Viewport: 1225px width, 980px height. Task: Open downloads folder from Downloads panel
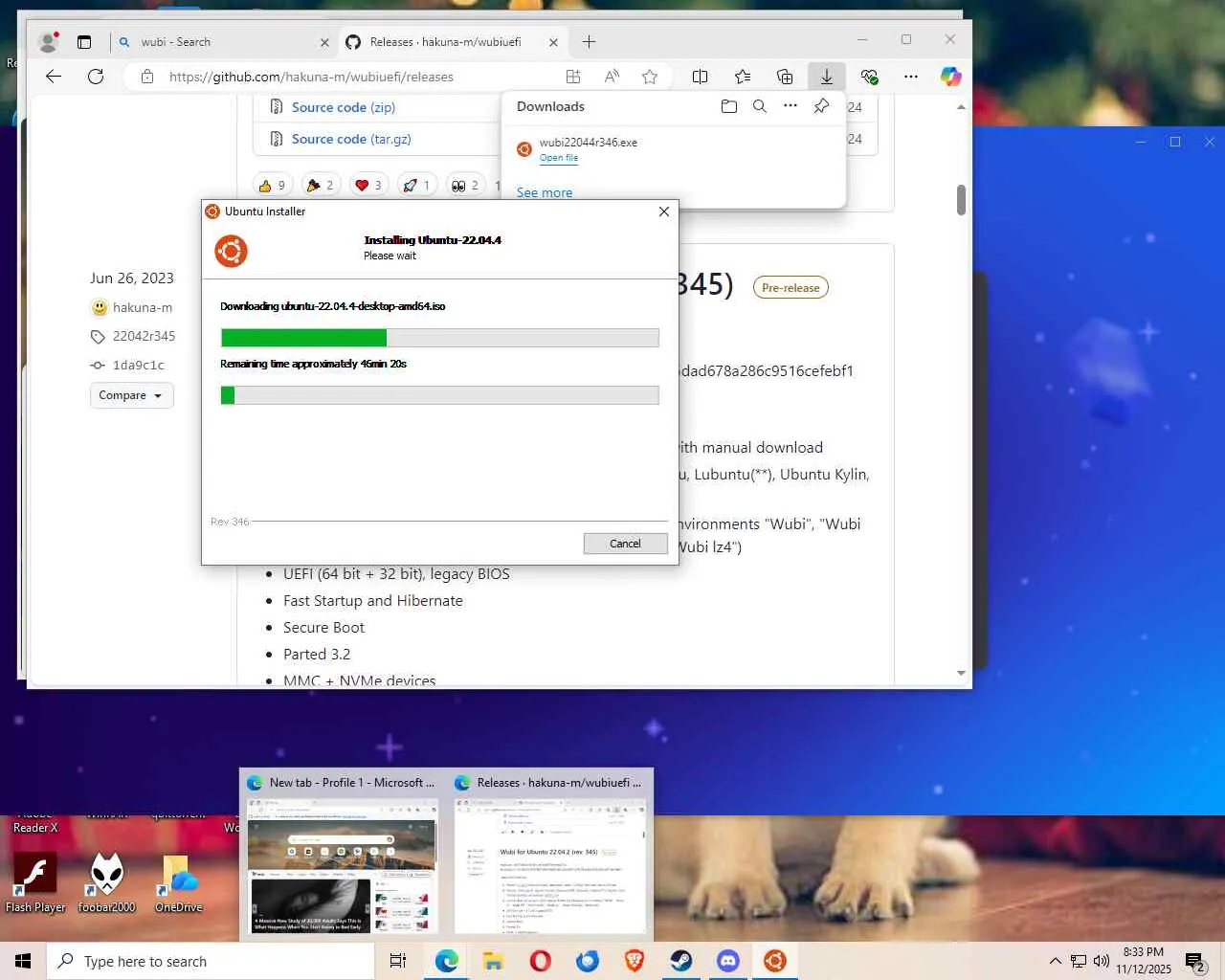pos(729,106)
